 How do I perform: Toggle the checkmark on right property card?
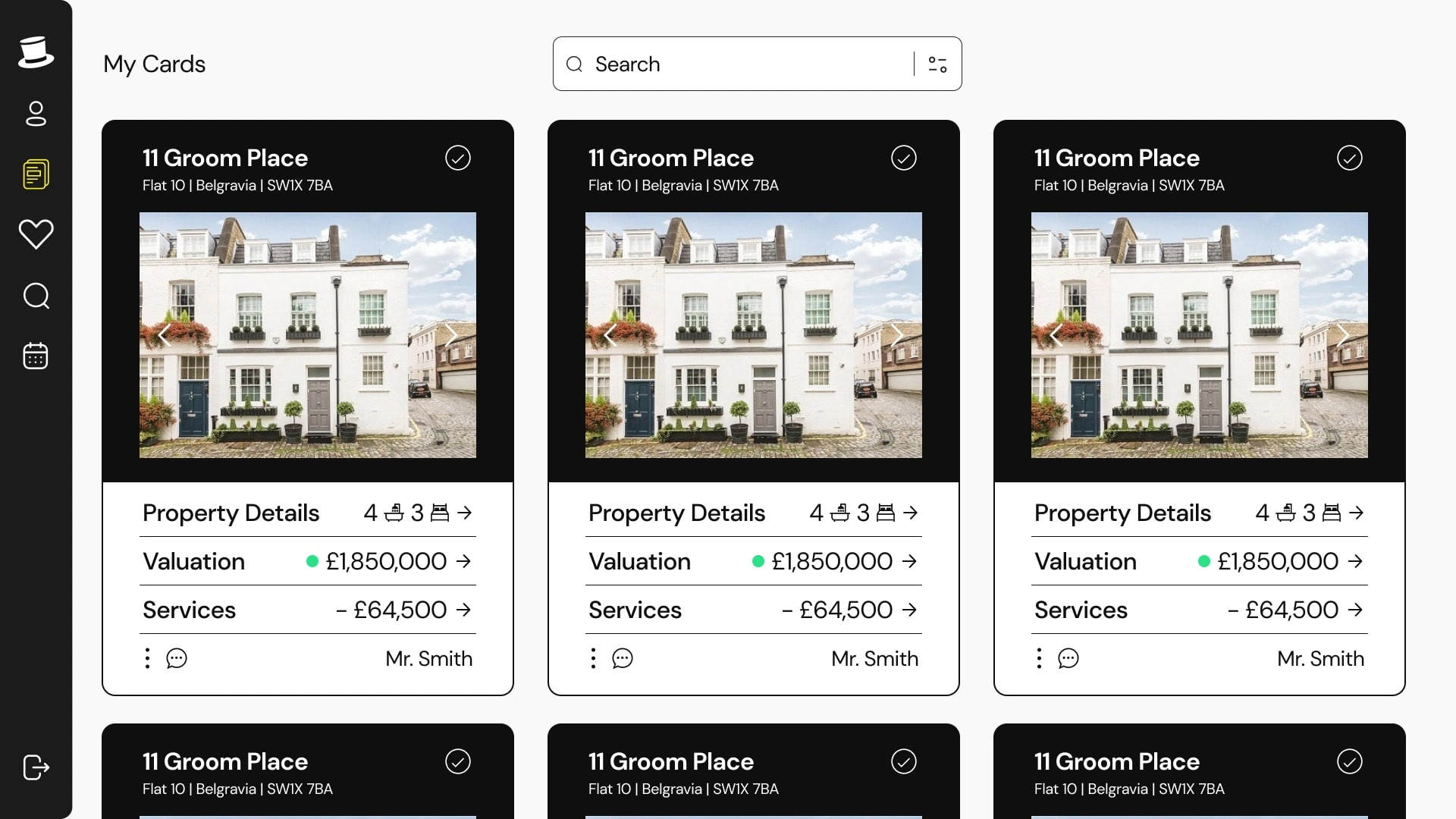1350,158
